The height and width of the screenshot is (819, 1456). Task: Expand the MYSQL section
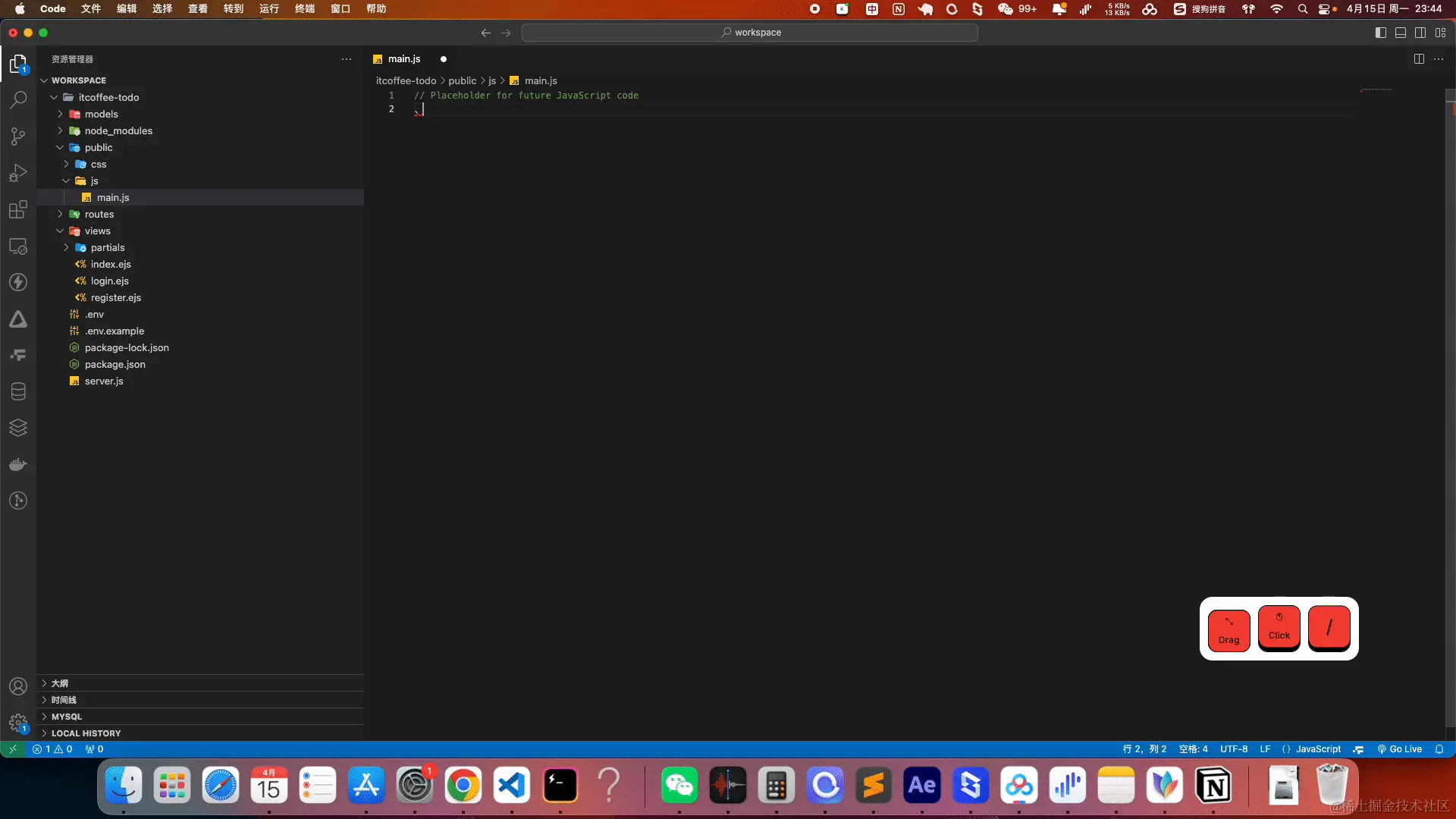(67, 717)
